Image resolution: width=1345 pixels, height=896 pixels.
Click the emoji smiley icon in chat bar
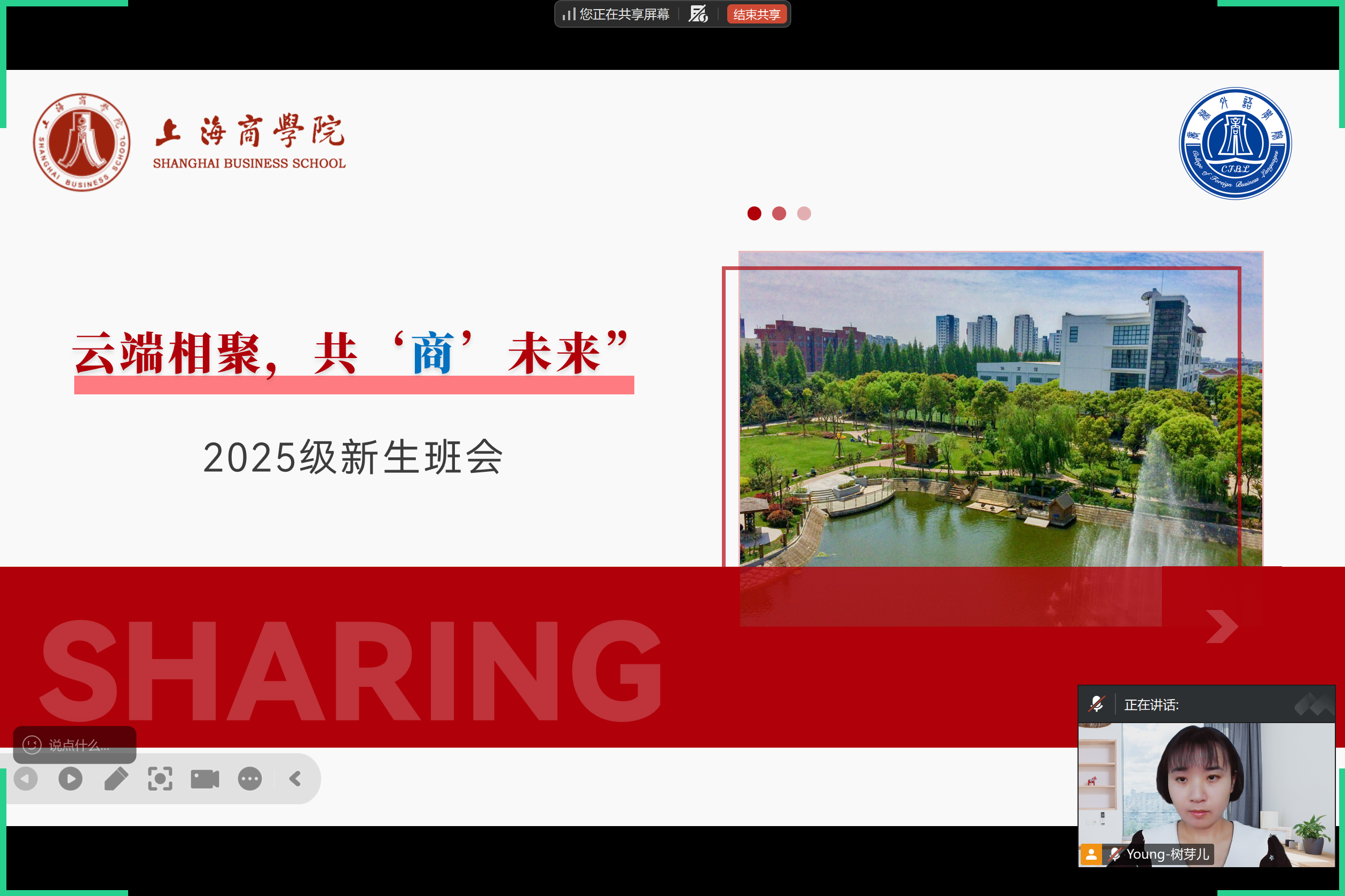[x=32, y=745]
